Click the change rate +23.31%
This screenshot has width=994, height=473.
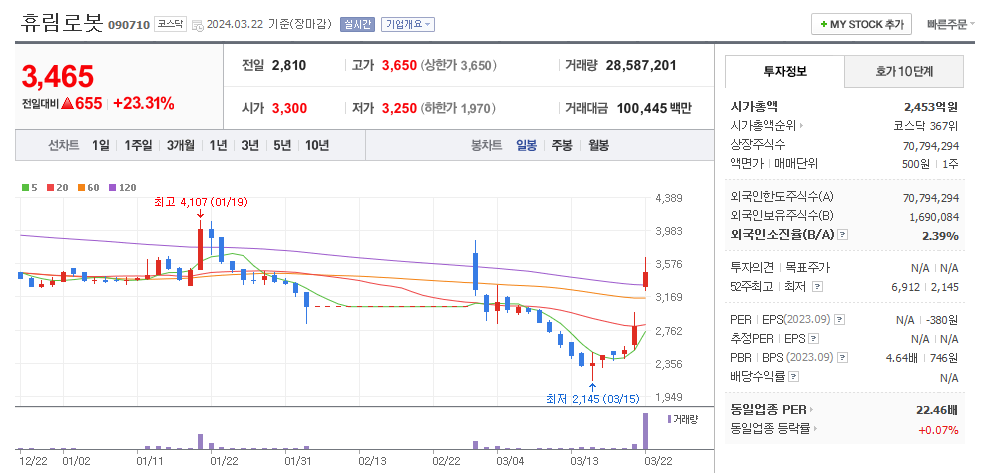144,103
